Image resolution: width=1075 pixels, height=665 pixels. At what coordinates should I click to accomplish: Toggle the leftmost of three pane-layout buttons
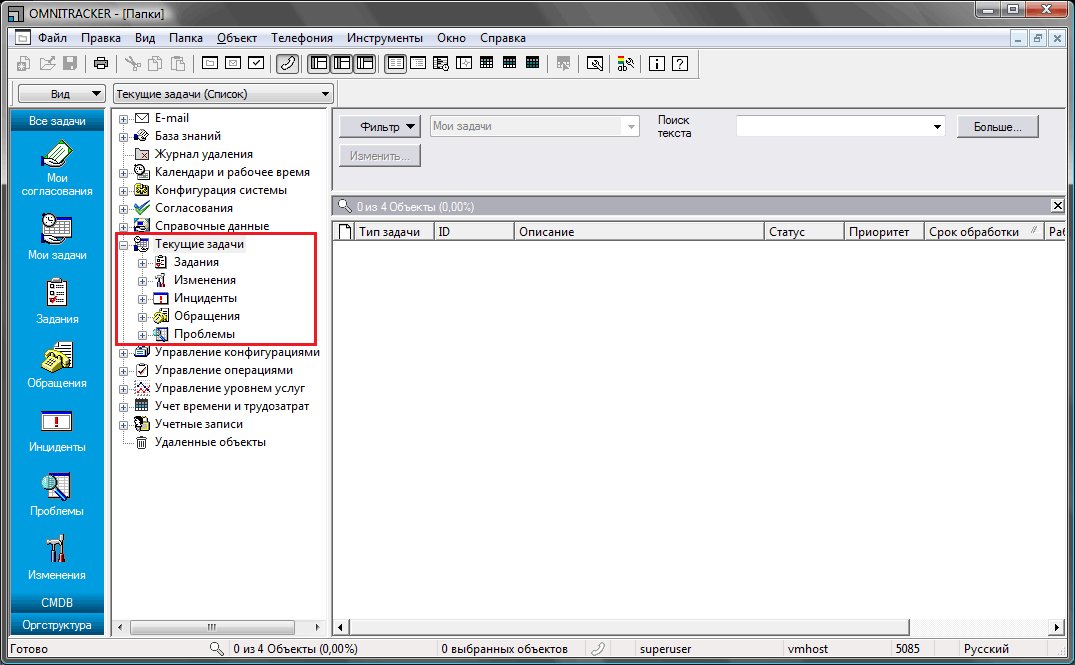click(x=319, y=64)
